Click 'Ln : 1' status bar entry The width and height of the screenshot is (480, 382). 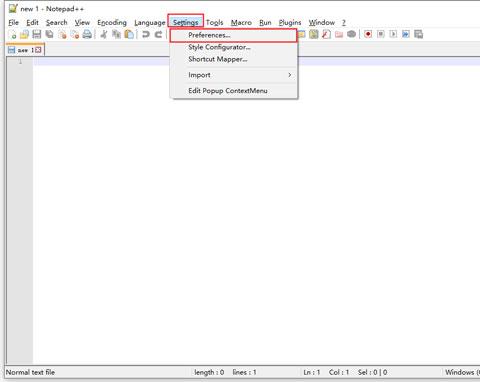click(312, 372)
